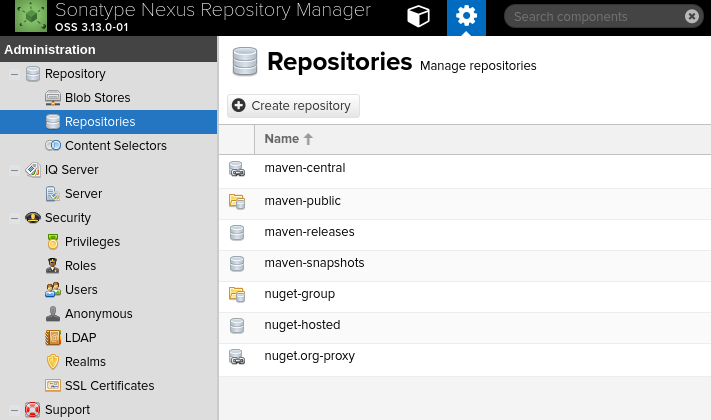Focus the Search components field
Screen dimensions: 711x420
pos(594,17)
